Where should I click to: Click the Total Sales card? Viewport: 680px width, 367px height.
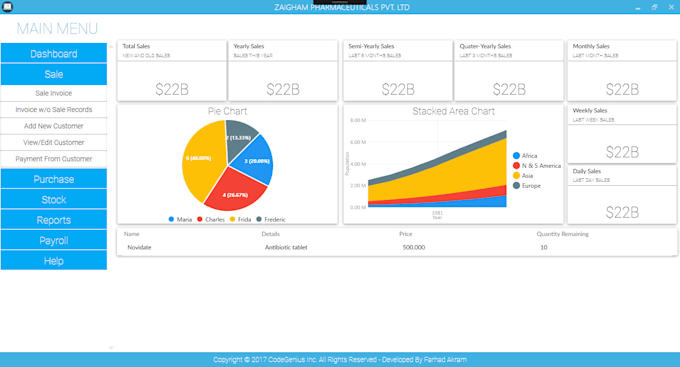172,71
